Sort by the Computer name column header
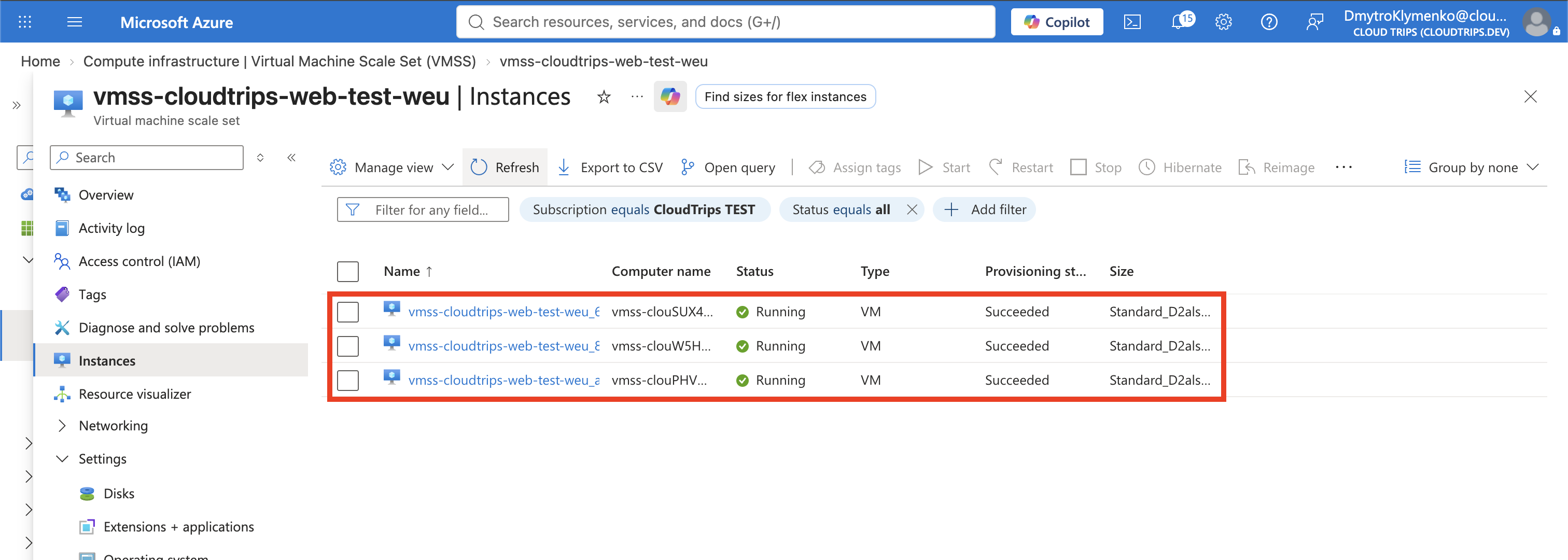The height and width of the screenshot is (560, 1568). click(661, 272)
